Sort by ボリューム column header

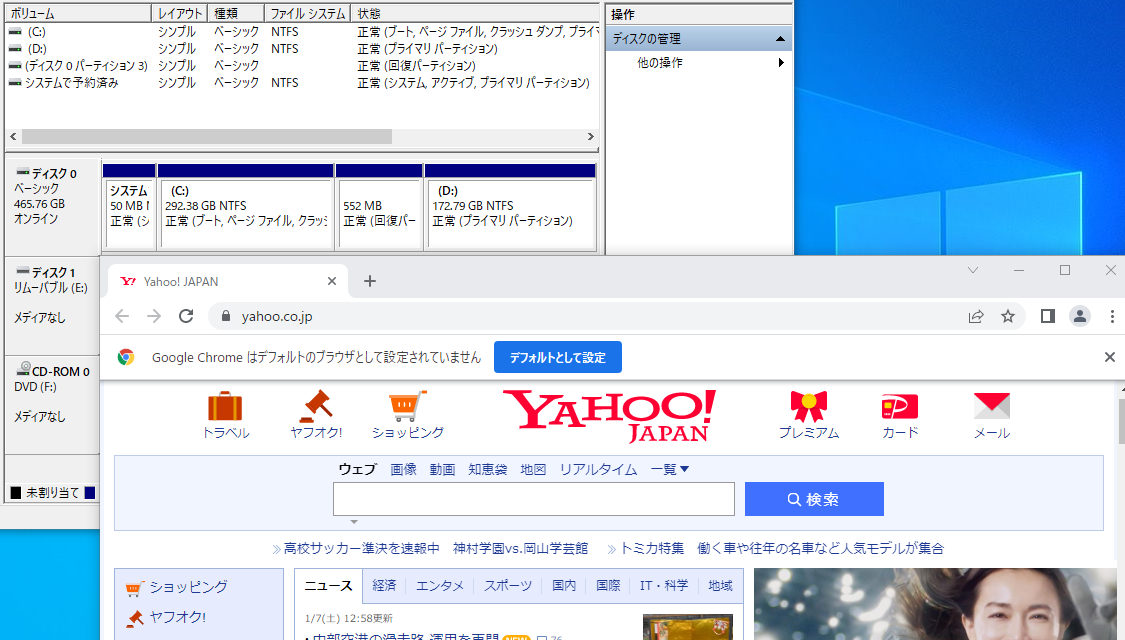(x=79, y=14)
